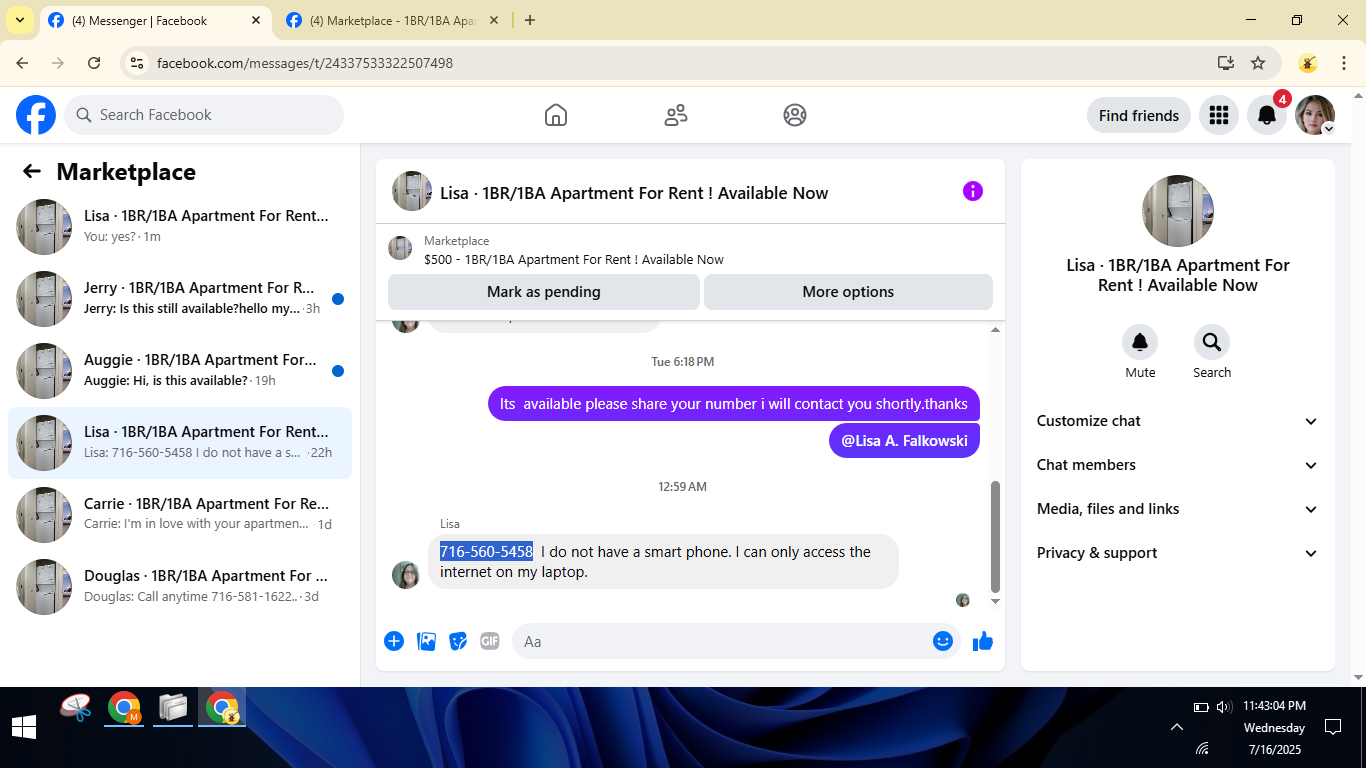Mute this conversation with the bell

tap(1140, 343)
